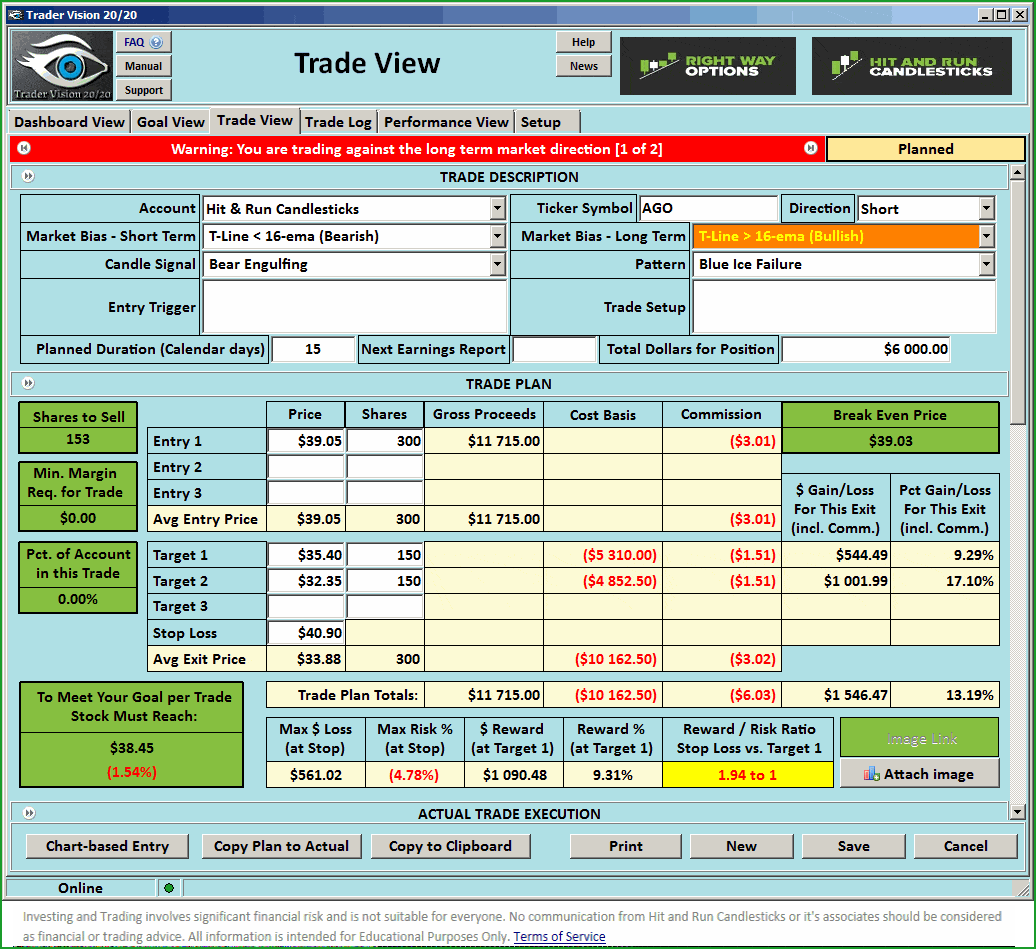Click the Cancel button
1036x949 pixels.
click(965, 846)
